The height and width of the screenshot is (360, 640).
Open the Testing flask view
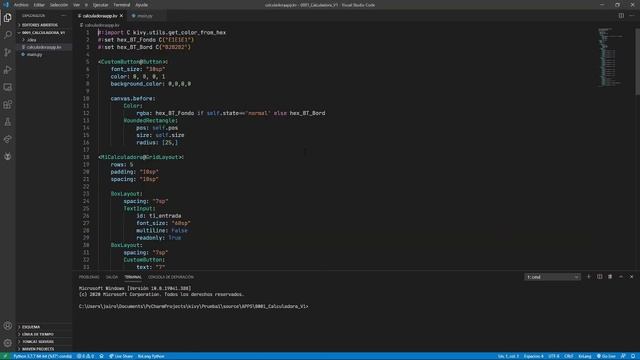7,122
